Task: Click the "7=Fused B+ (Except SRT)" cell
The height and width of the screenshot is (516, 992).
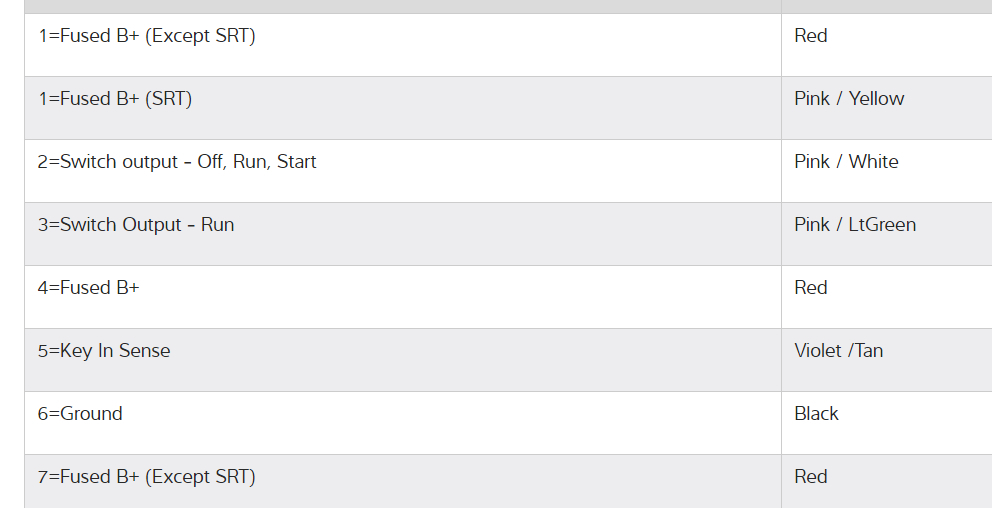Action: click(x=147, y=477)
